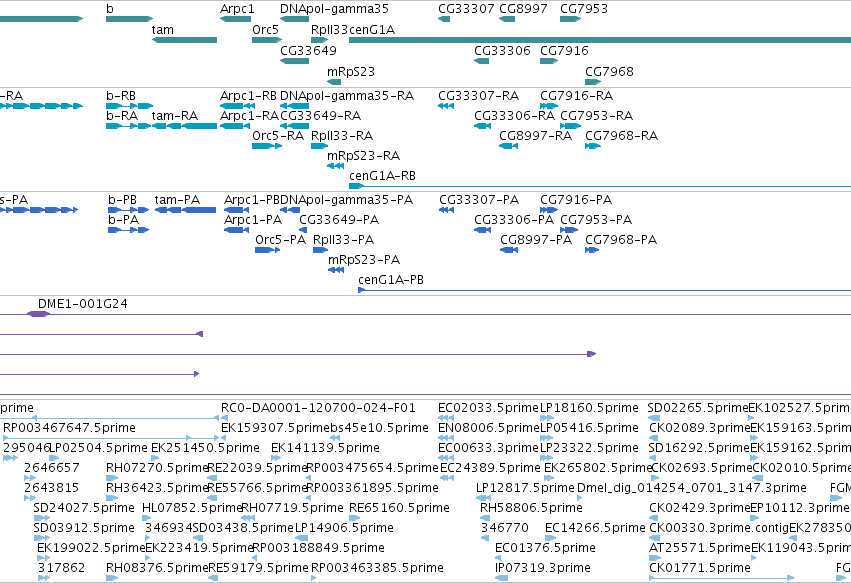Select the RpII33-RA transcript
851x583 pixels.
pyautogui.click(x=320, y=146)
